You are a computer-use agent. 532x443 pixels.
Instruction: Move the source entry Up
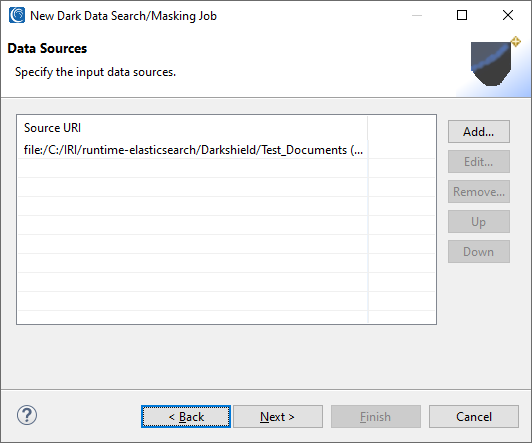coord(479,222)
